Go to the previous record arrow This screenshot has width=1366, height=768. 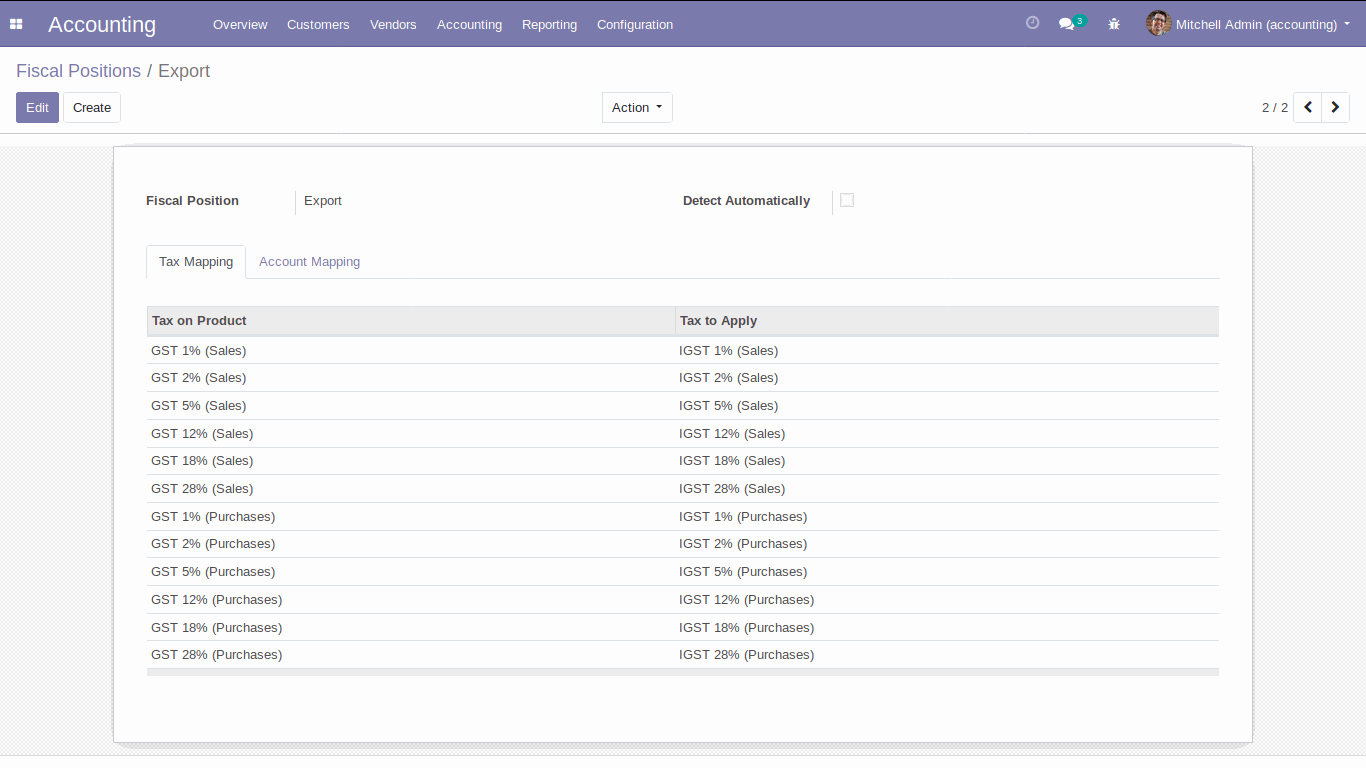(x=1308, y=107)
